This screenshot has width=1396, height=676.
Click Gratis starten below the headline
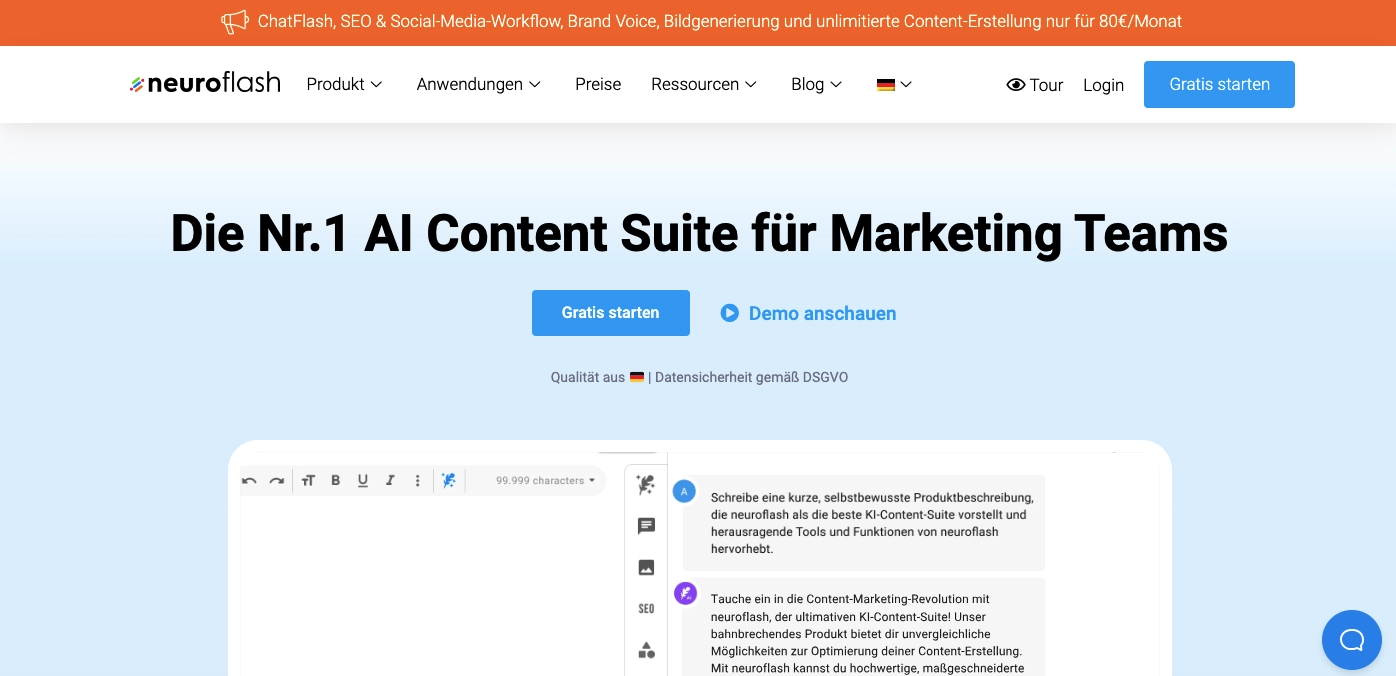610,313
